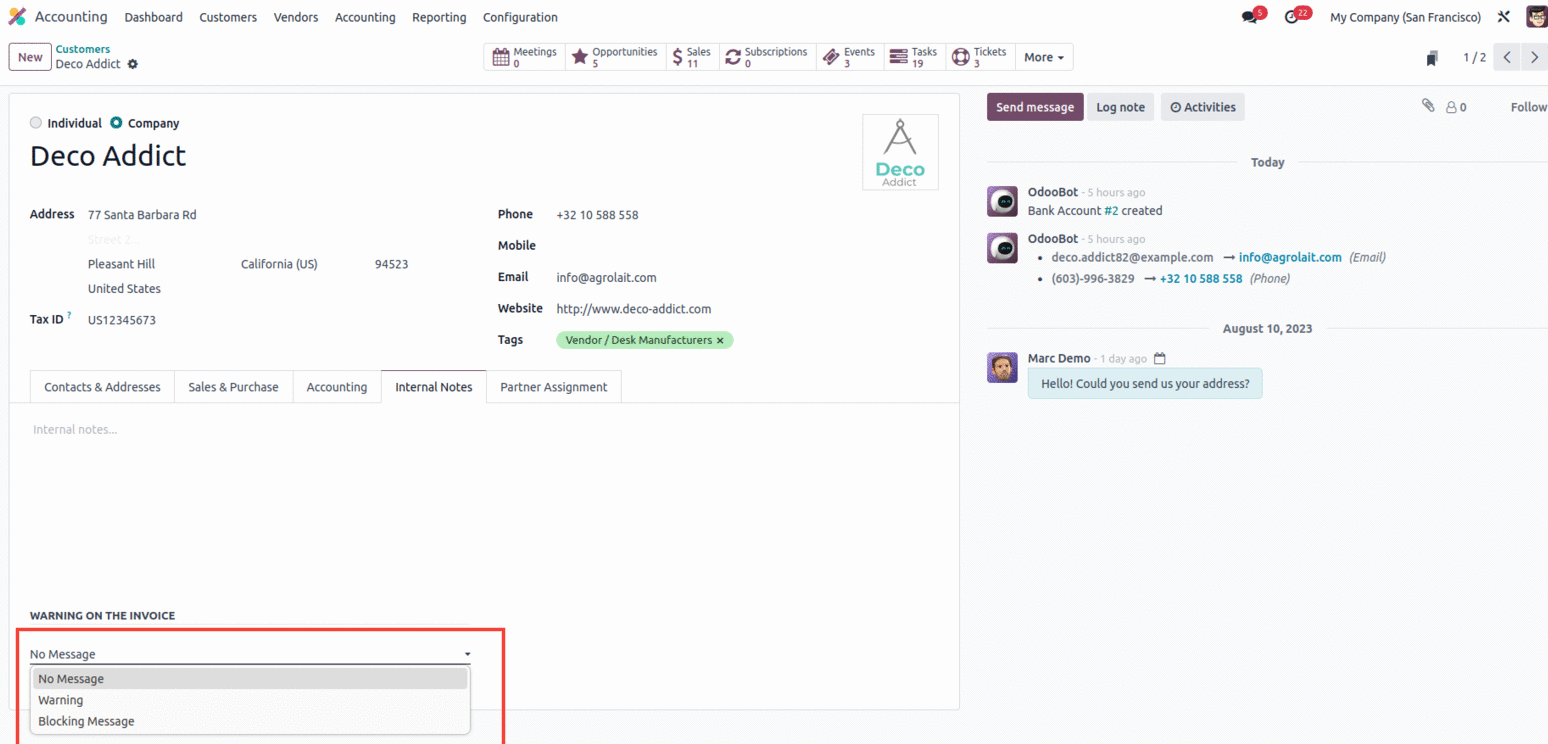Open the Opportunities star button

point(615,57)
